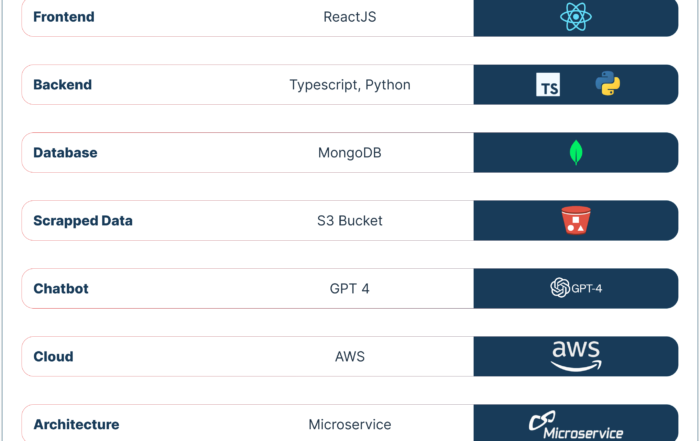The image size is (700, 441).
Task: Click the S3 Bucket text
Action: click(x=350, y=220)
